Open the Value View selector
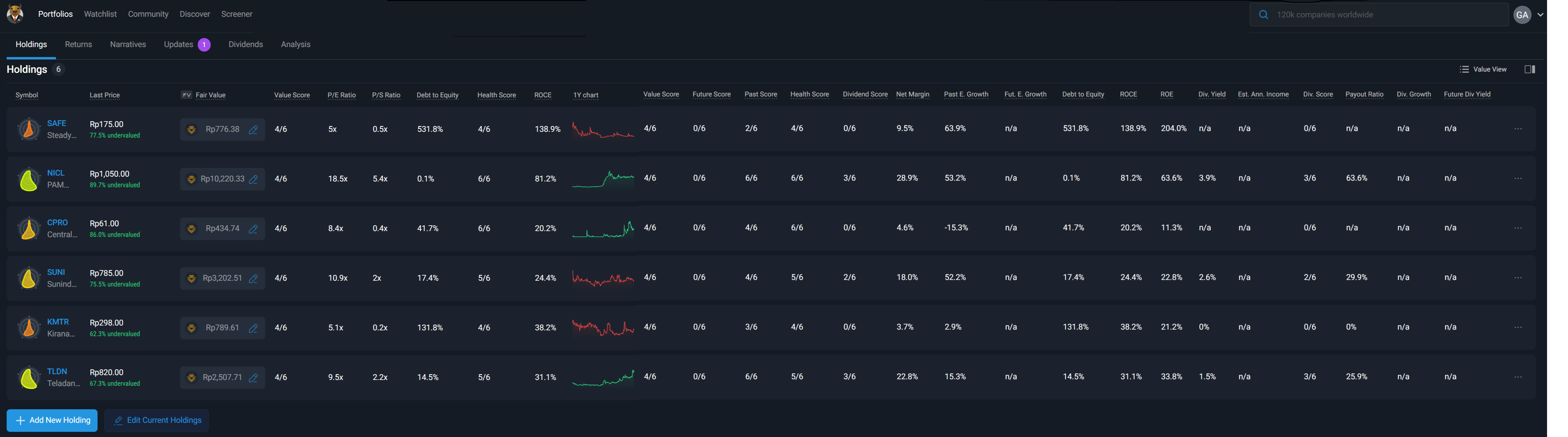This screenshot has width=1568, height=437. [1483, 69]
